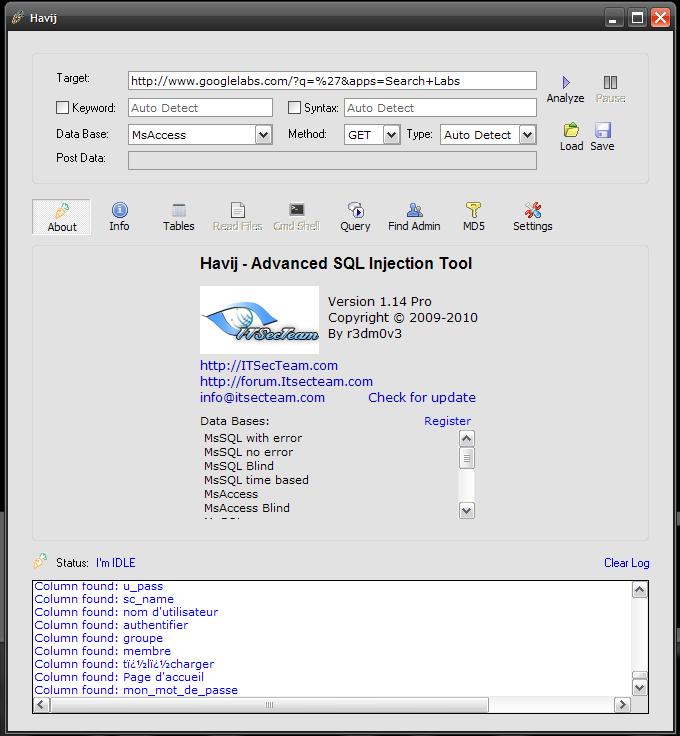Click the info@itsecteam.com email link
The image size is (680, 736).
[262, 398]
